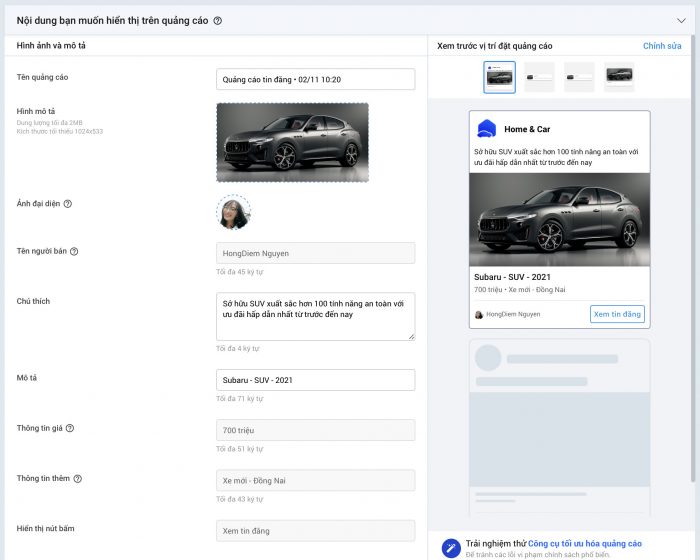Click help icon beside Ảnh đại diện
Screen dimensions: 700x560
pyautogui.click(x=67, y=204)
